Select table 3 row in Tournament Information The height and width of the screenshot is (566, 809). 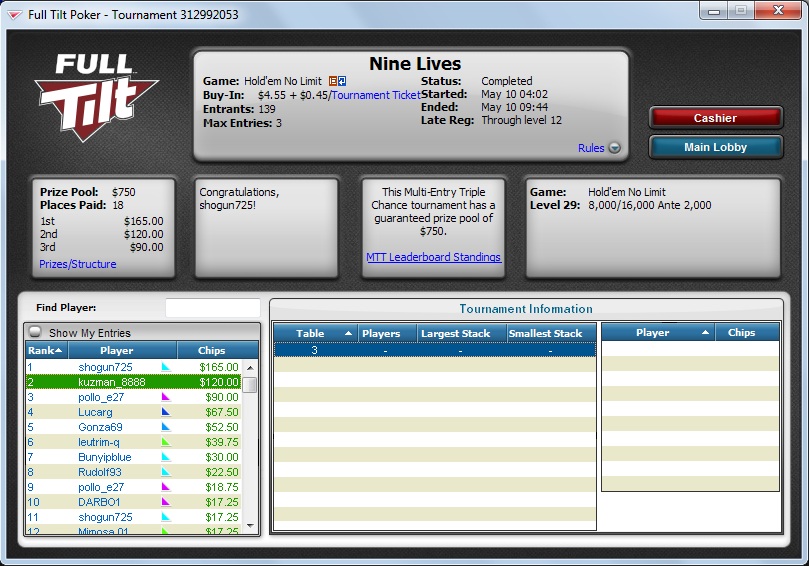coord(434,350)
